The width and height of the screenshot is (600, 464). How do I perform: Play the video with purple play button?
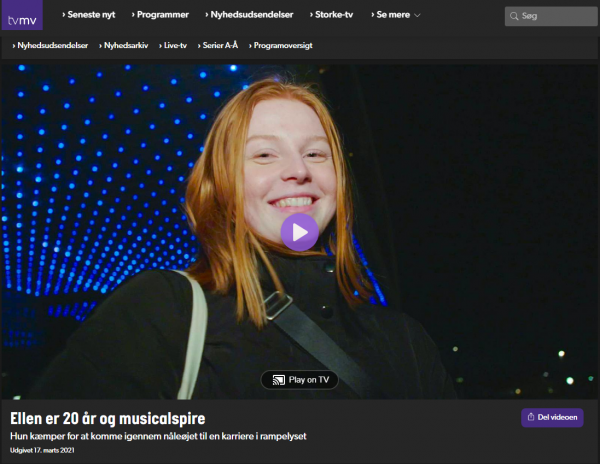click(300, 232)
